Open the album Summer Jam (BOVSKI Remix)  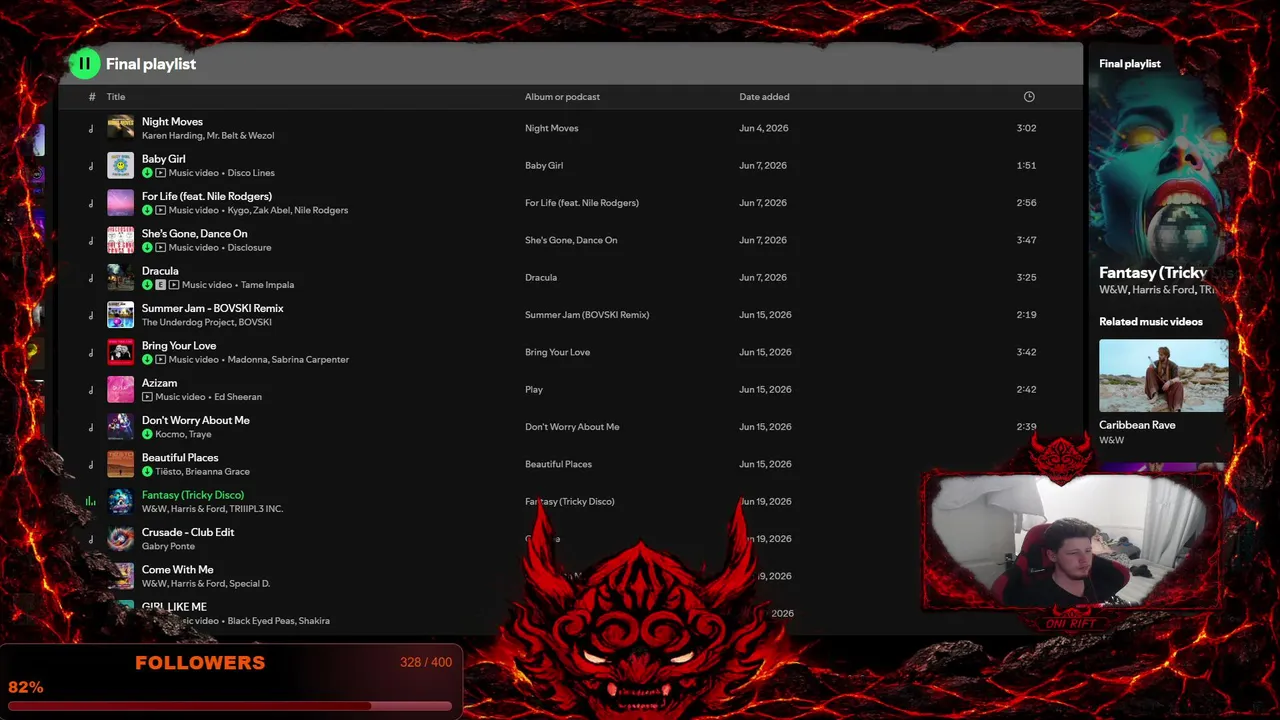click(587, 315)
